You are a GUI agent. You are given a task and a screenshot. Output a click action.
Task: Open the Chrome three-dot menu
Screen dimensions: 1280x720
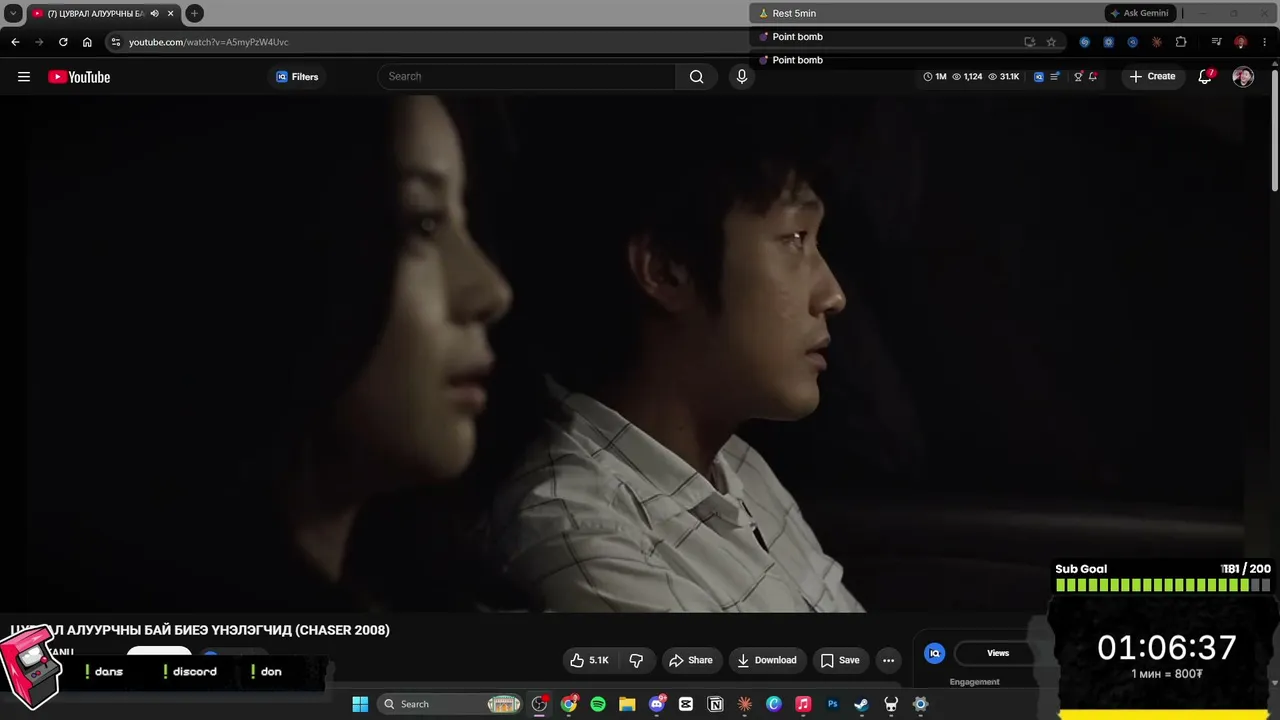click(x=1263, y=42)
